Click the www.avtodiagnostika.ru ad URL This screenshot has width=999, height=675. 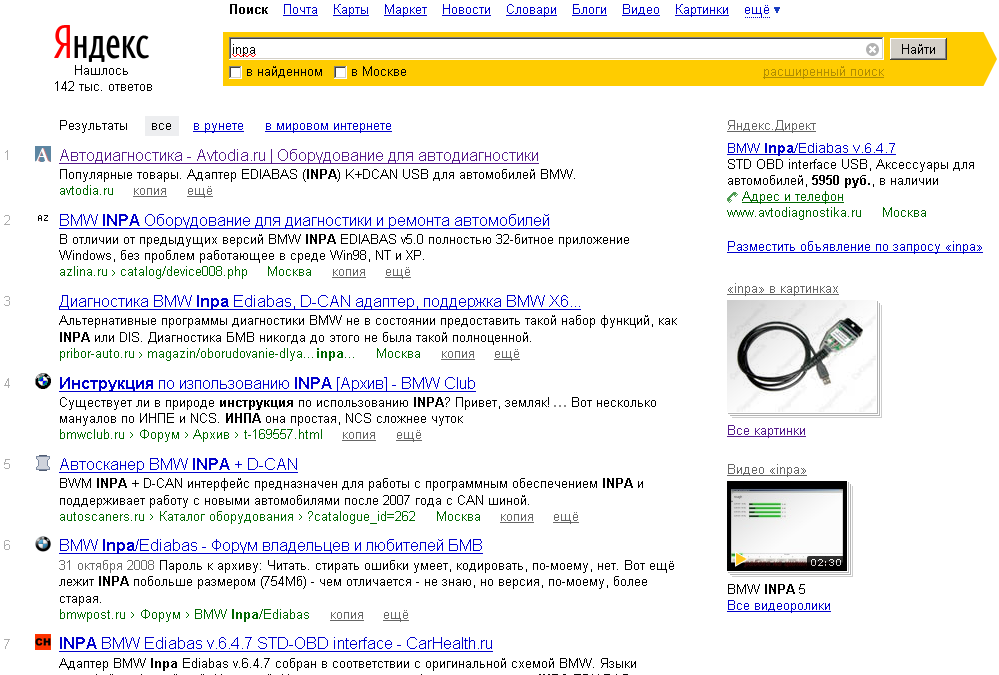point(794,212)
